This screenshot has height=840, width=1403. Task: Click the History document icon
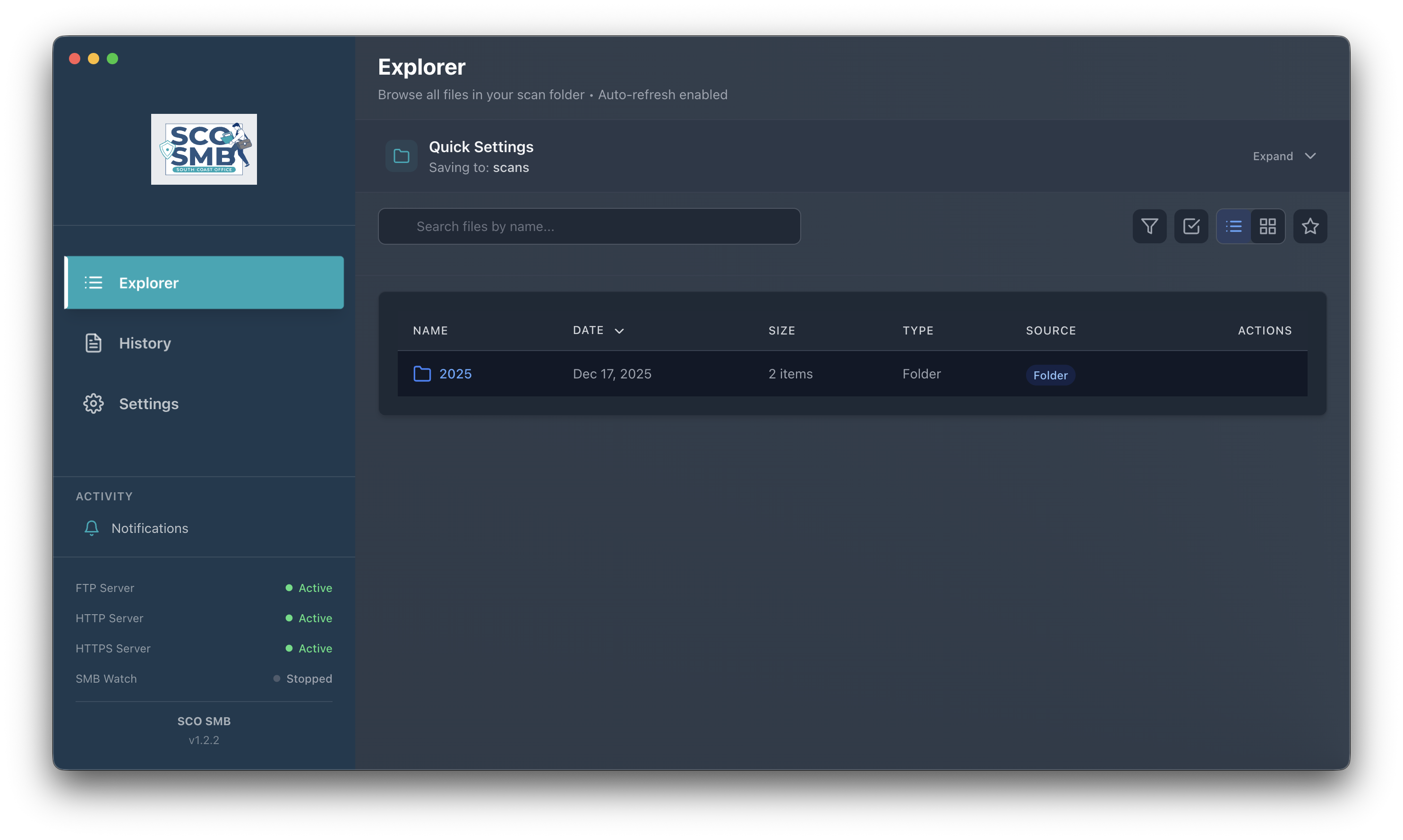tap(94, 343)
